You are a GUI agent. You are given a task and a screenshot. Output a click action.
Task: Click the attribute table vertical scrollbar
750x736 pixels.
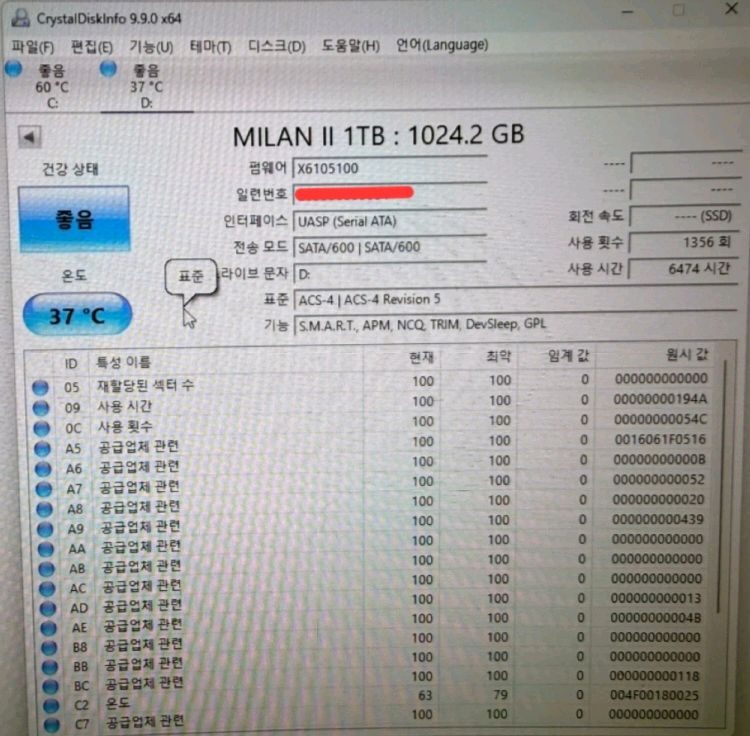[x=722, y=485]
